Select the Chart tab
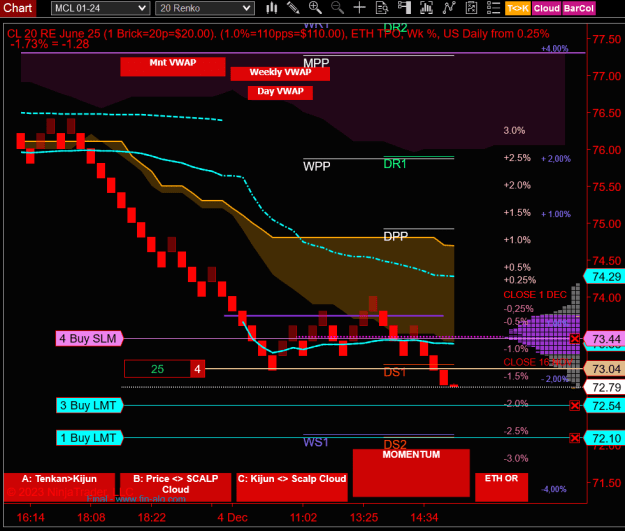625x531 pixels. [18, 8]
